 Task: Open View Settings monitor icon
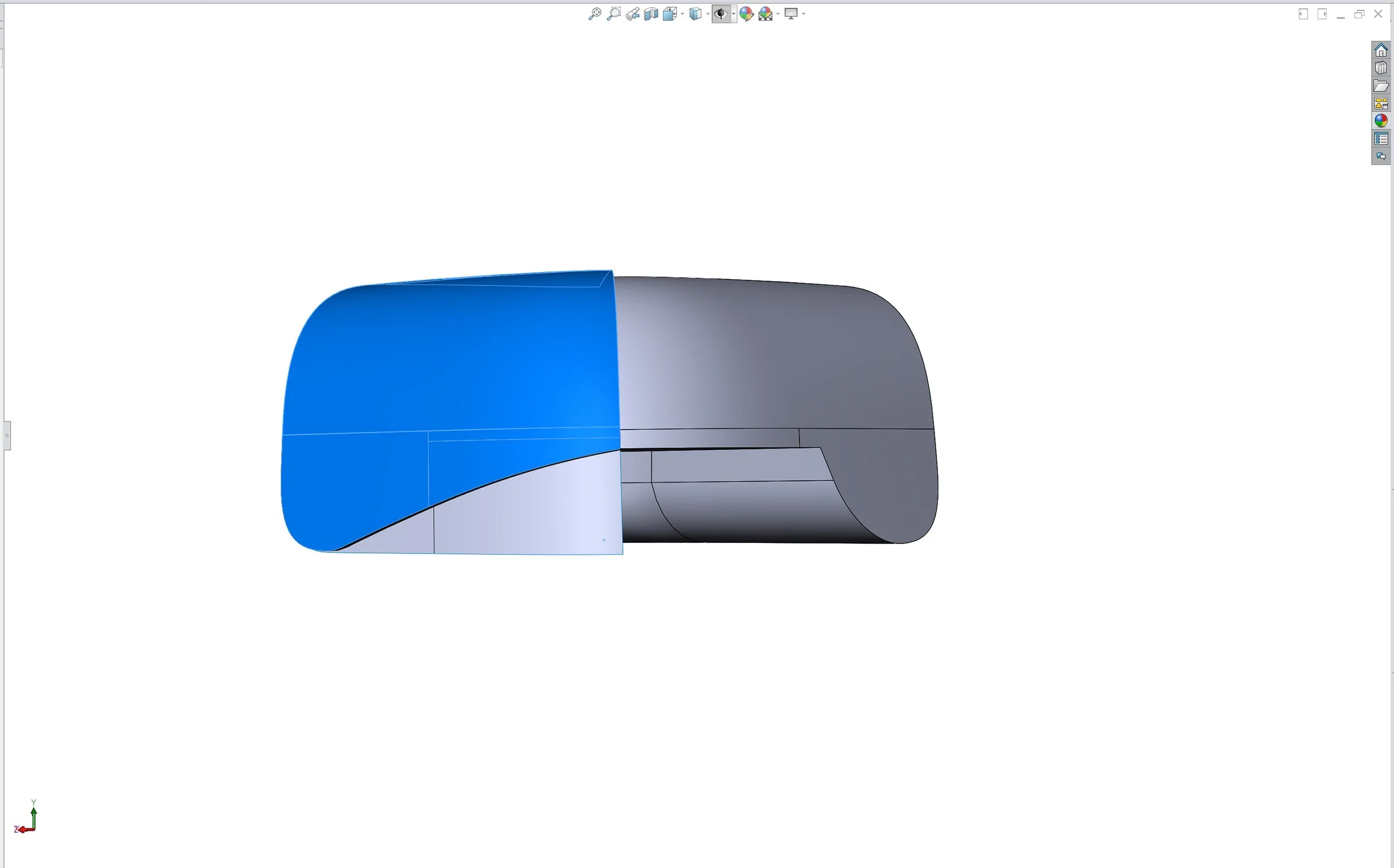(791, 14)
